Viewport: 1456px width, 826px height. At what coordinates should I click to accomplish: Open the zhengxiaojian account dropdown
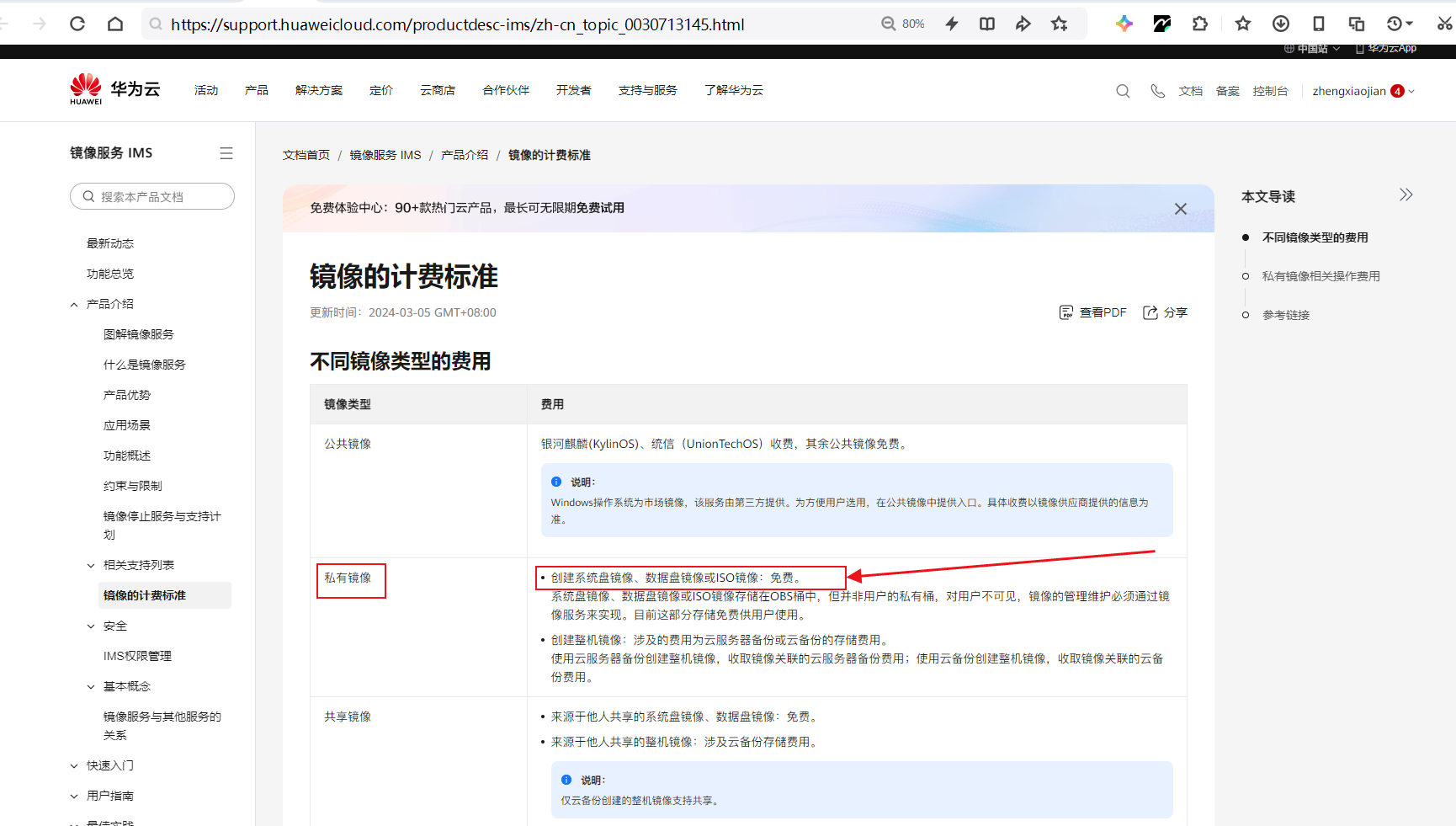1363,91
